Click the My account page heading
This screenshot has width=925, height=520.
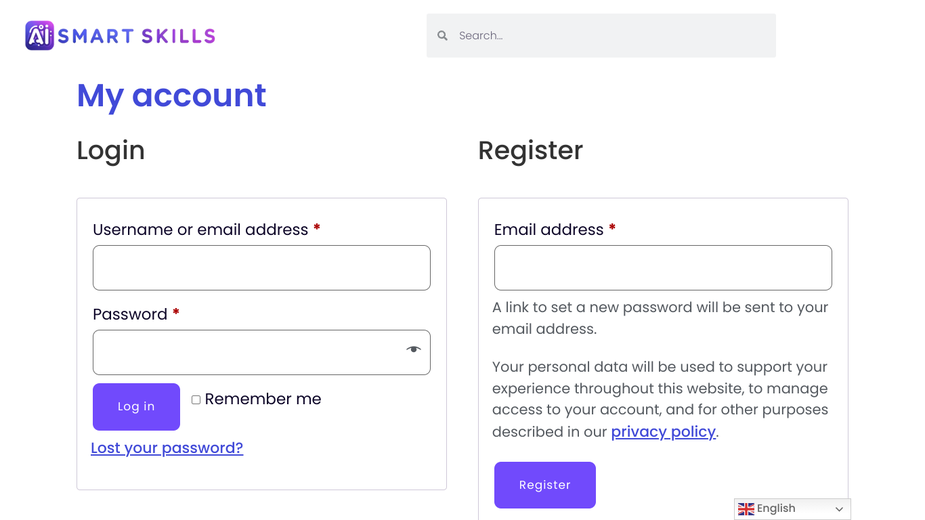(172, 96)
